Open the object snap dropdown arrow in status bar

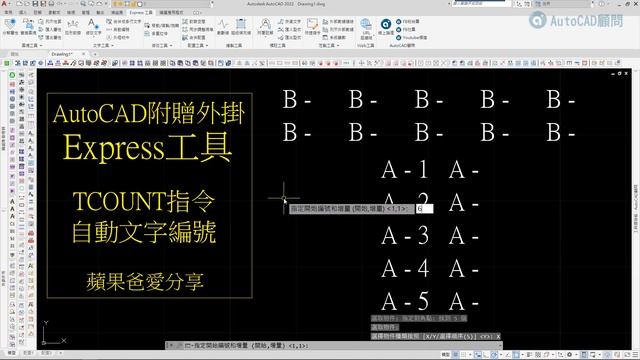(522, 355)
